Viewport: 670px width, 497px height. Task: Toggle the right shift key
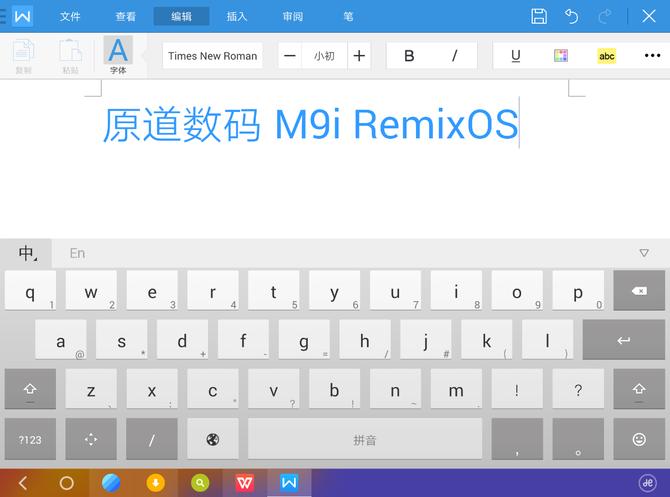[x=639, y=389]
